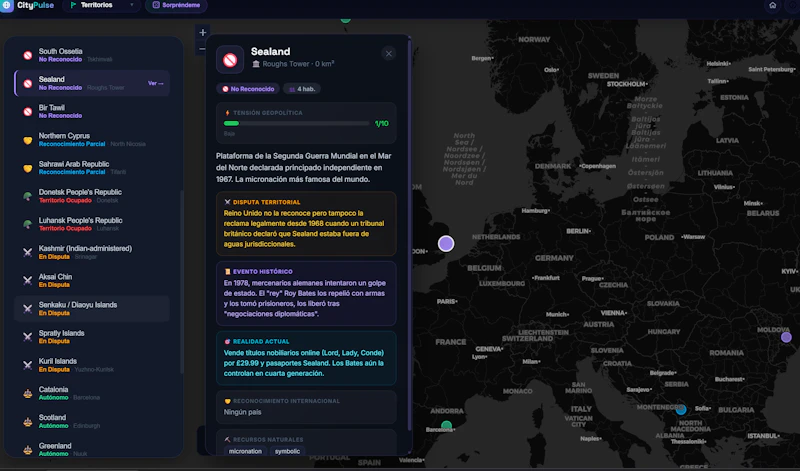Click the geopolitical tension 1/10 progress bar
The image size is (800, 471).
[296, 123]
